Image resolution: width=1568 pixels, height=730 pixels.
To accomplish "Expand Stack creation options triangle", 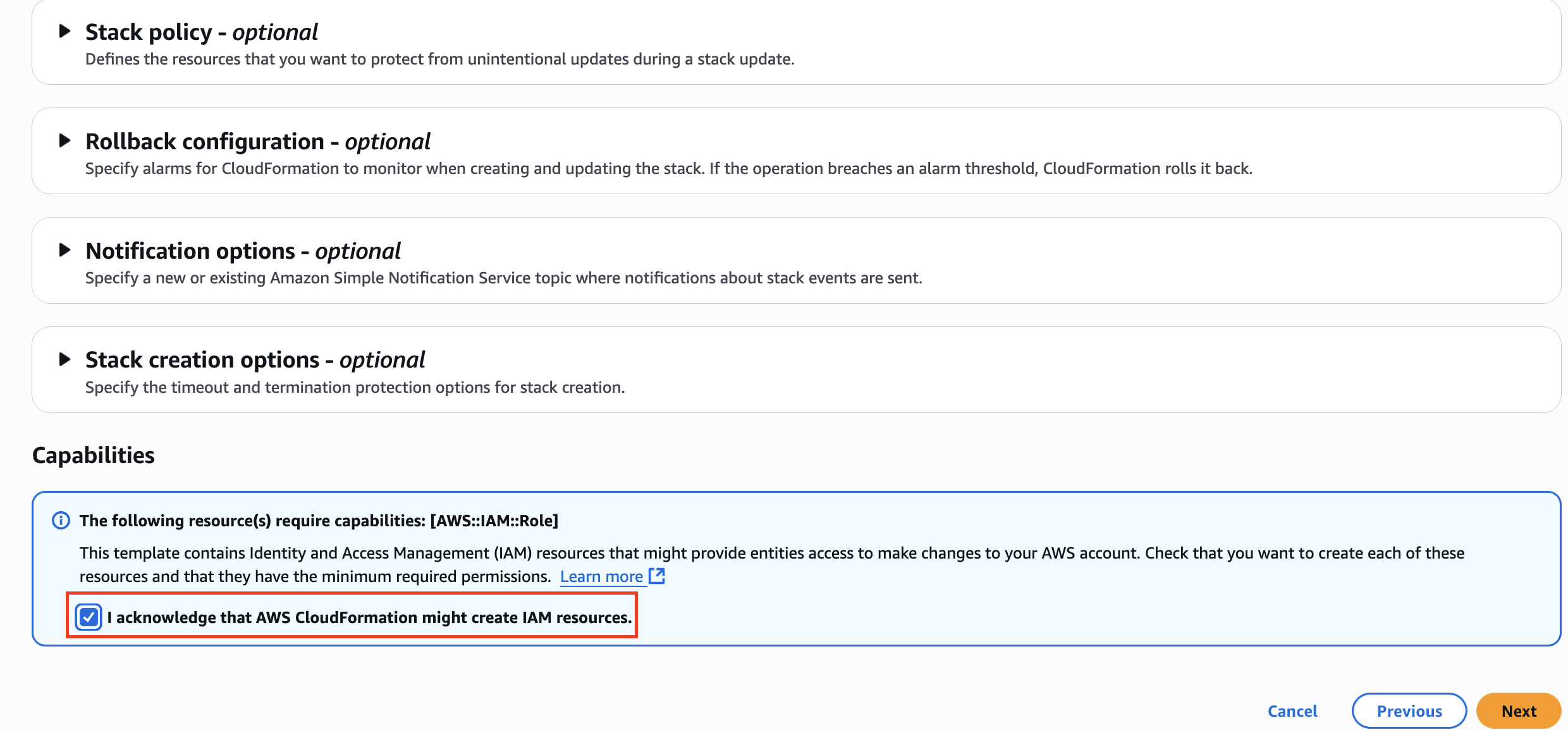I will [x=64, y=359].
